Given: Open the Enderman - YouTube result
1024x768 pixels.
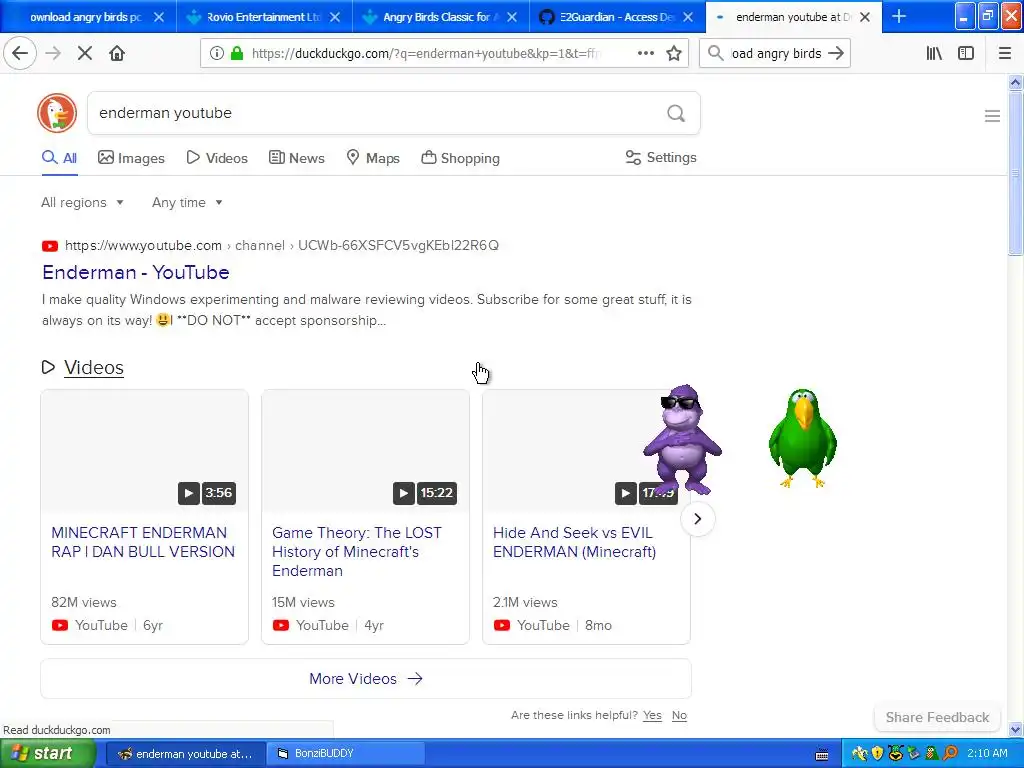Looking at the screenshot, I should 136,272.
